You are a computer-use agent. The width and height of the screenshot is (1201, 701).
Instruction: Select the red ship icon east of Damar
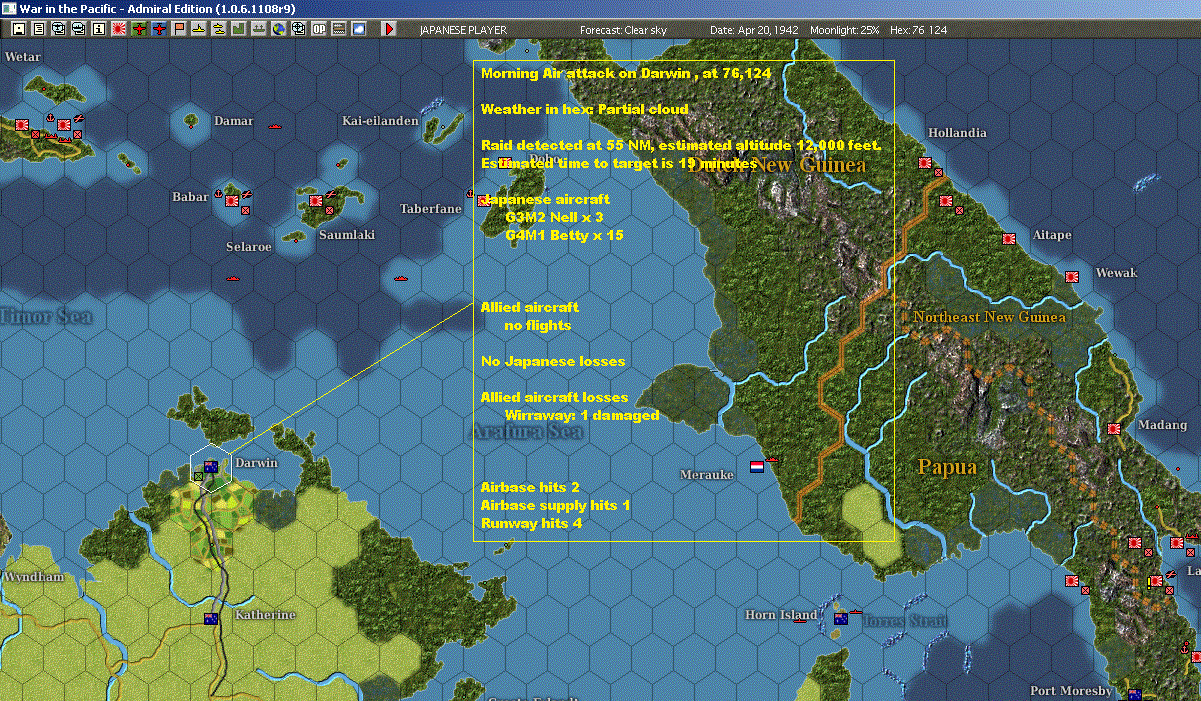[277, 126]
